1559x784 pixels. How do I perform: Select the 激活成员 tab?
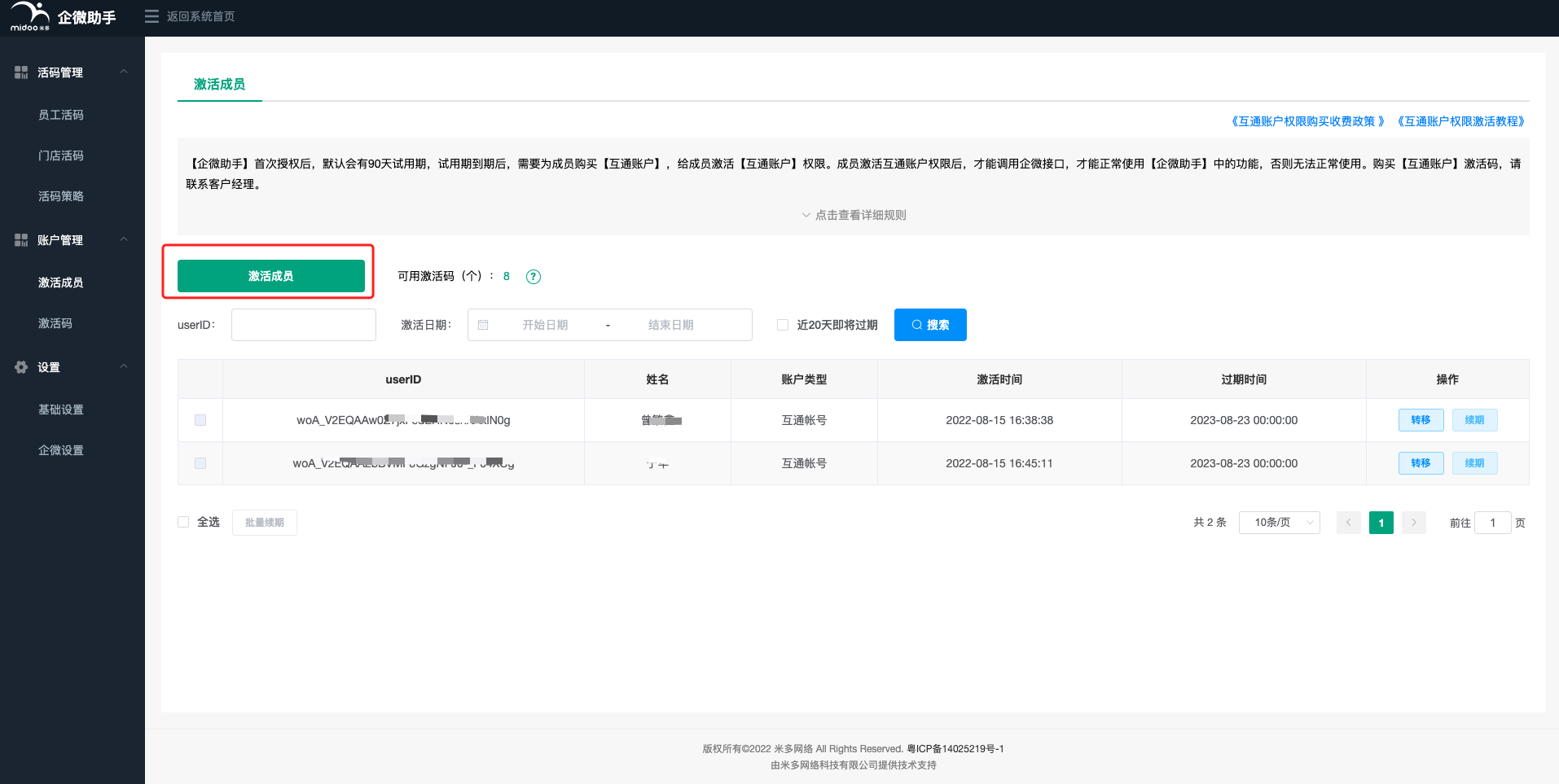(220, 85)
